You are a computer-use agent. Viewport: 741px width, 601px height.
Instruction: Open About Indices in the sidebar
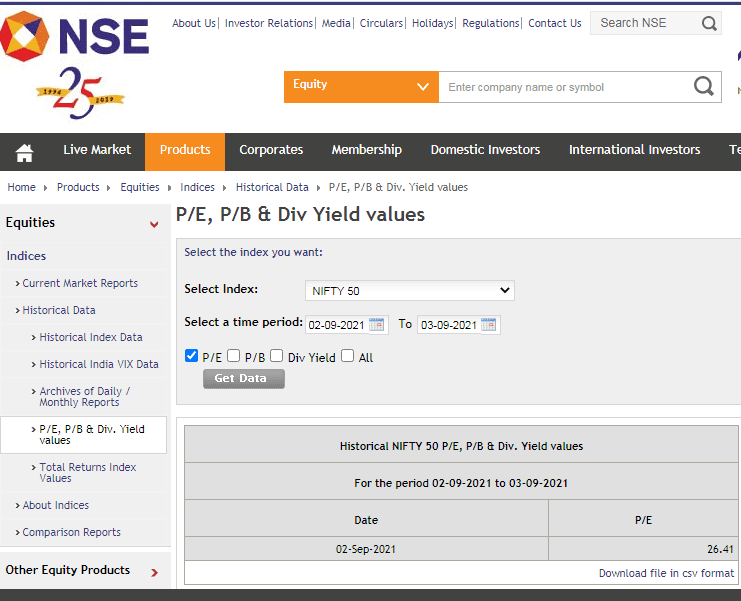click(55, 505)
